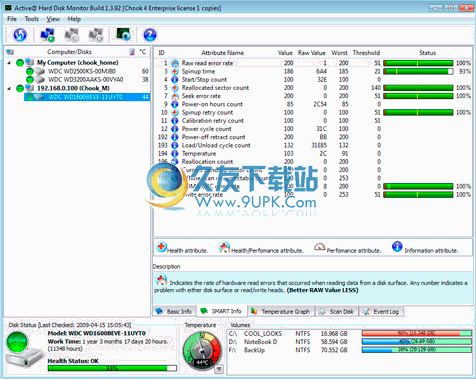Select the D:\ NoteBook D volume row

349,342
